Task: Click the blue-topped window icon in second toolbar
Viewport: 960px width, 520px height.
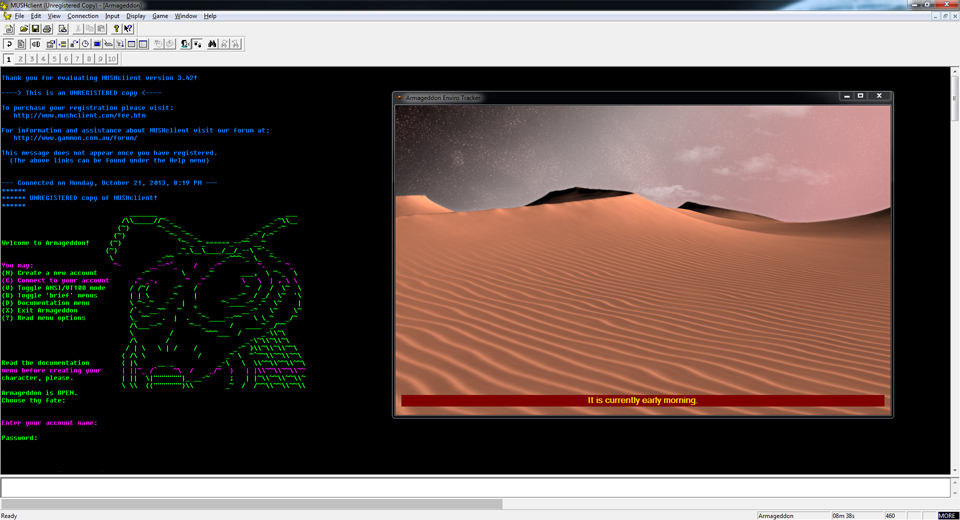Action: 132,44
